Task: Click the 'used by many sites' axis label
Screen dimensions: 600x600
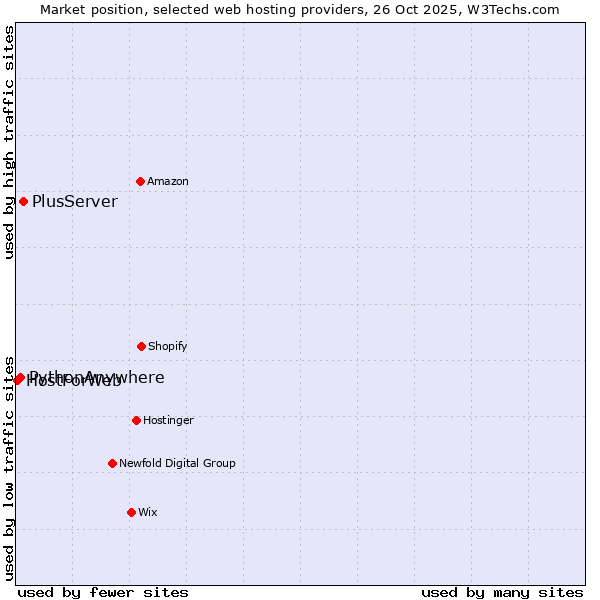Action: (502, 592)
